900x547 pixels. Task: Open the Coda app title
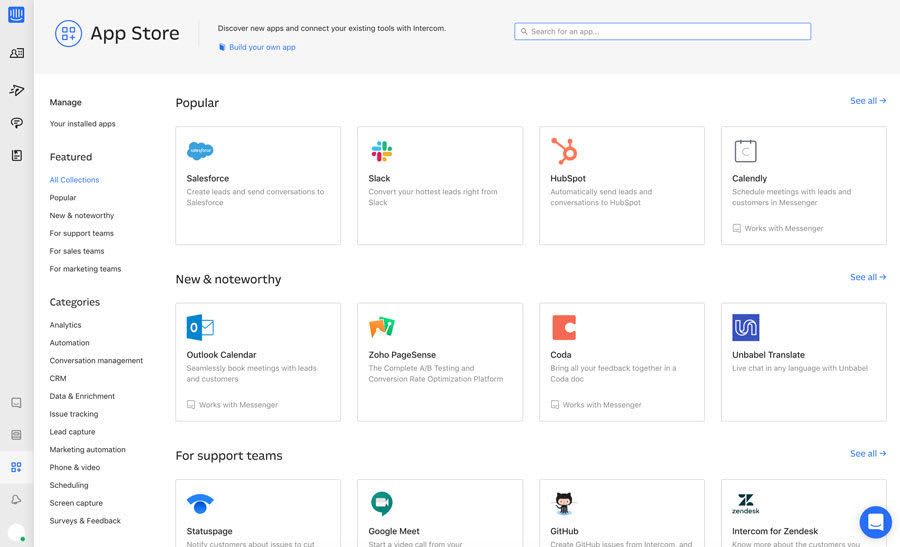(x=561, y=355)
